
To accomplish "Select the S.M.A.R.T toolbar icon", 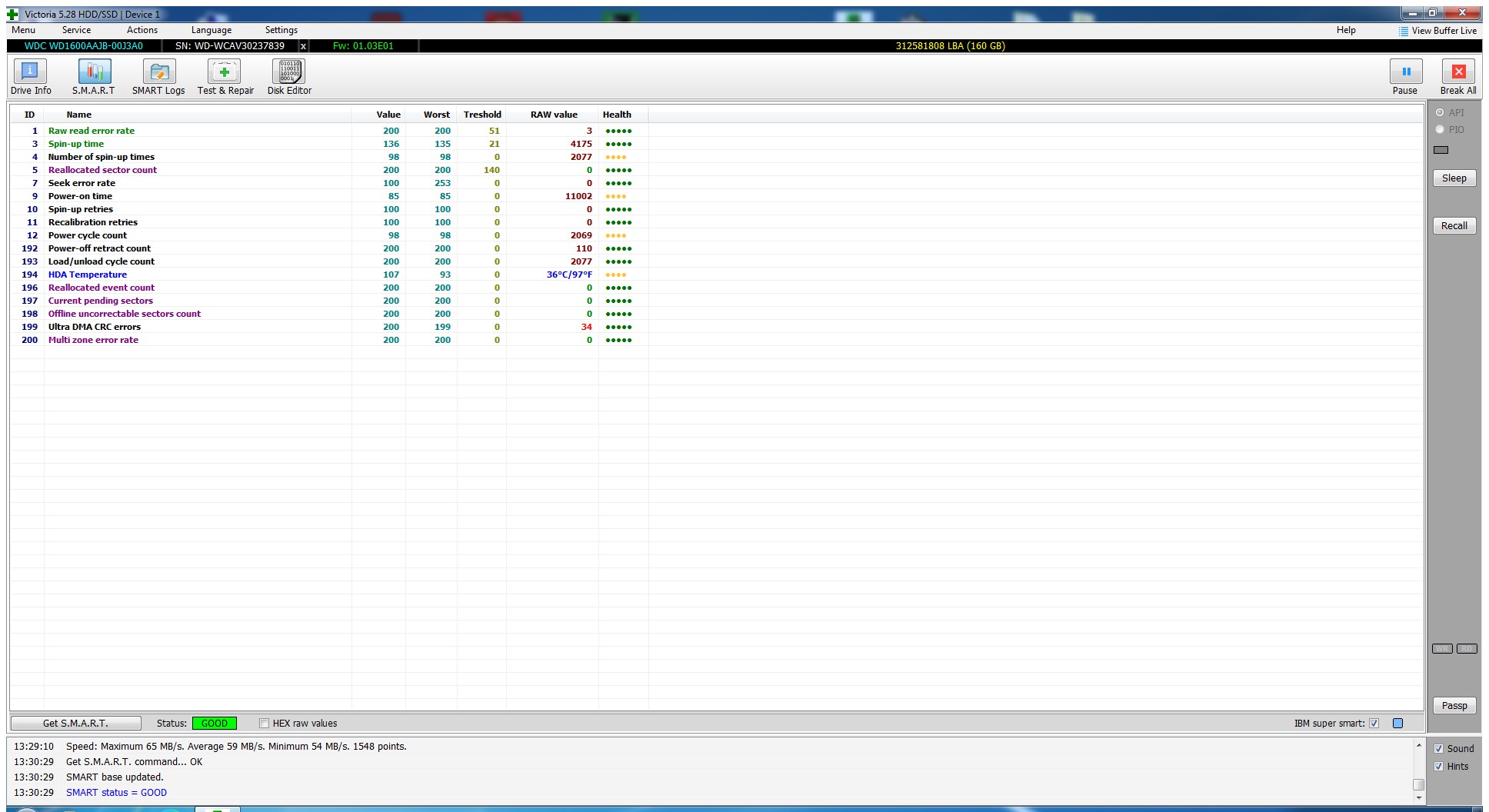I will [94, 72].
